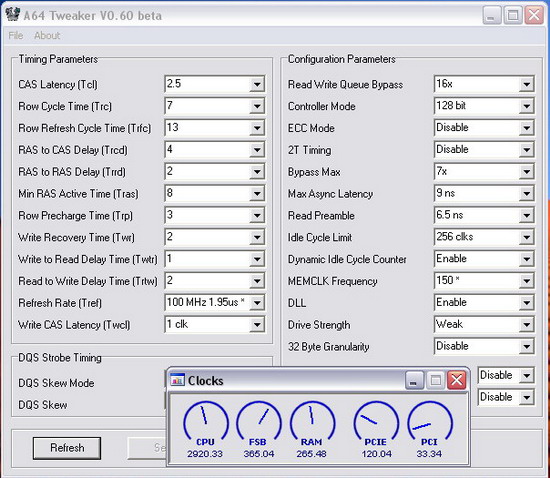550x478 pixels.
Task: Open lower Disable dropdown beside Clocks window
Action: pos(526,397)
